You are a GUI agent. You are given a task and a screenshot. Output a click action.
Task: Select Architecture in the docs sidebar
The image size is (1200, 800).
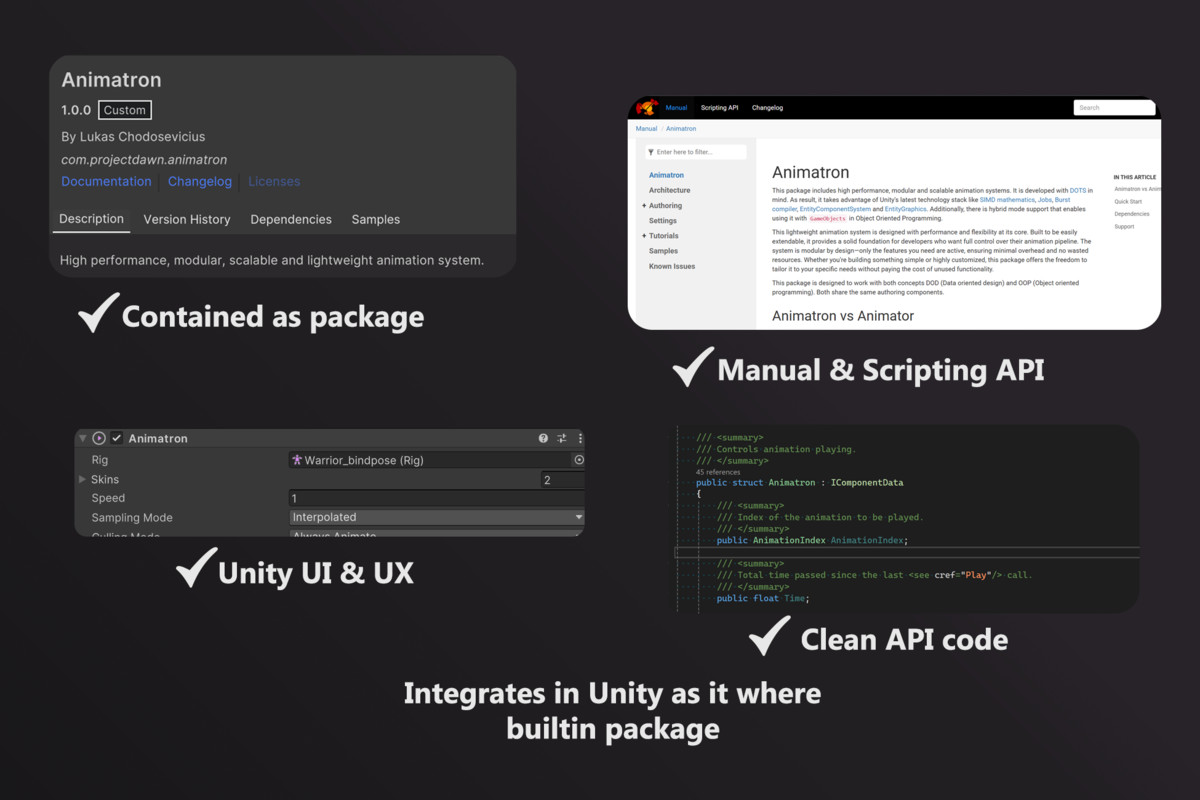(x=670, y=190)
